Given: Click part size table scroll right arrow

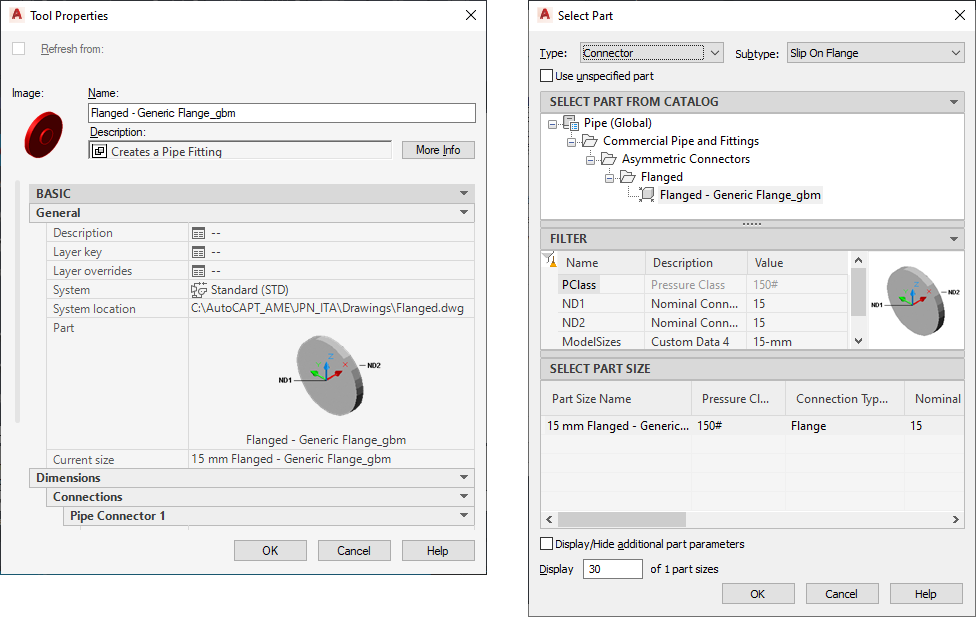Looking at the screenshot, I should click(955, 519).
